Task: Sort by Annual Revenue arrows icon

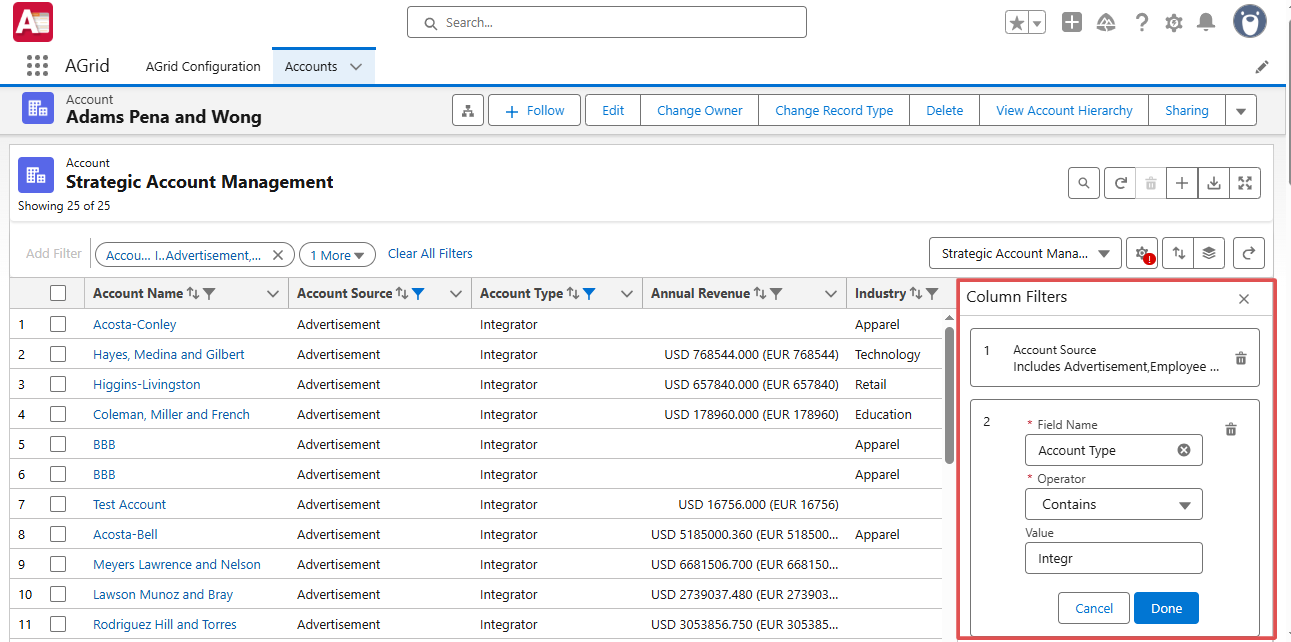Action: pyautogui.click(x=760, y=294)
